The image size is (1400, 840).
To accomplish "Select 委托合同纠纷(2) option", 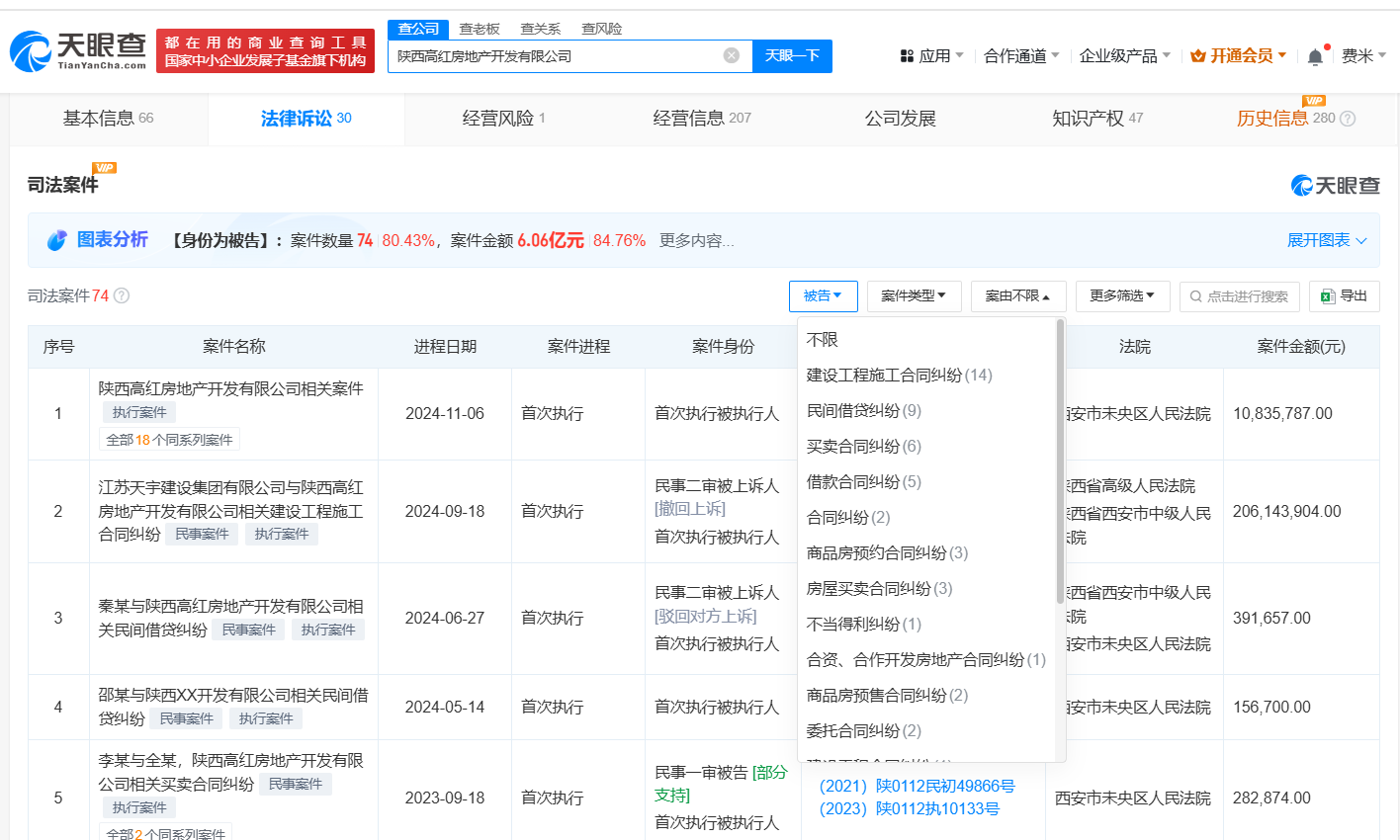I will point(863,730).
